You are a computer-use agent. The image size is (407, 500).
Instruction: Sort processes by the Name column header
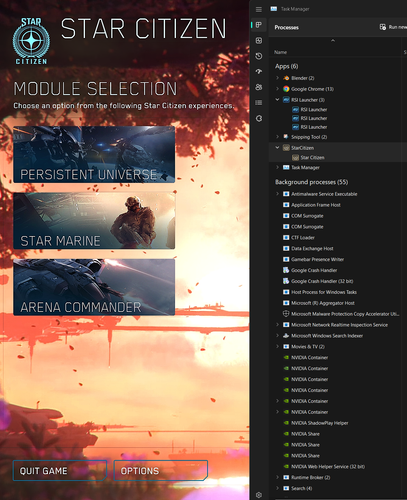(280, 52)
